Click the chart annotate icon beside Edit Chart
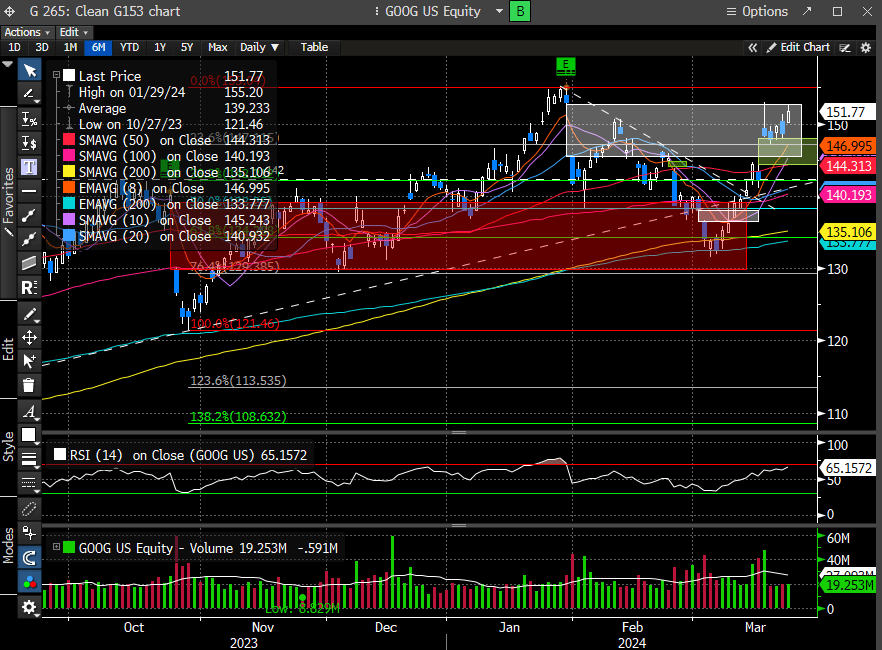Screen dimensions: 882x650 pyautogui.click(x=845, y=48)
